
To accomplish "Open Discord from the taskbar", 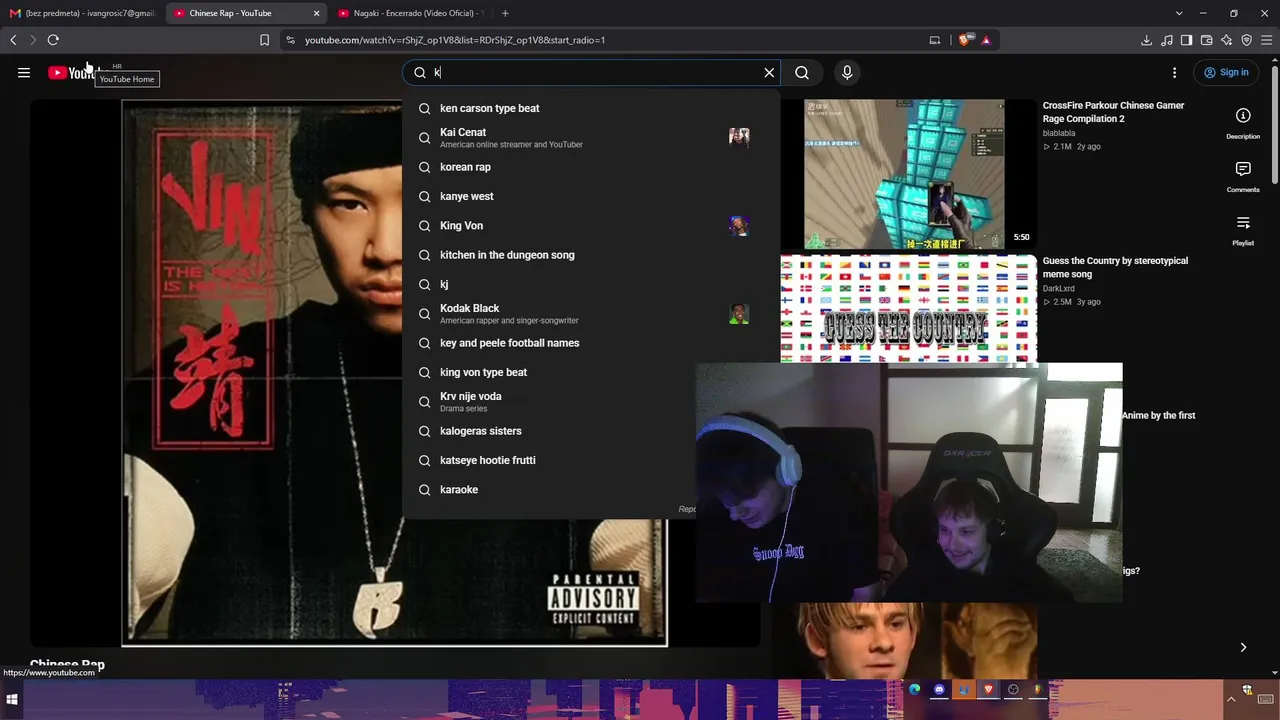I will [x=939, y=689].
